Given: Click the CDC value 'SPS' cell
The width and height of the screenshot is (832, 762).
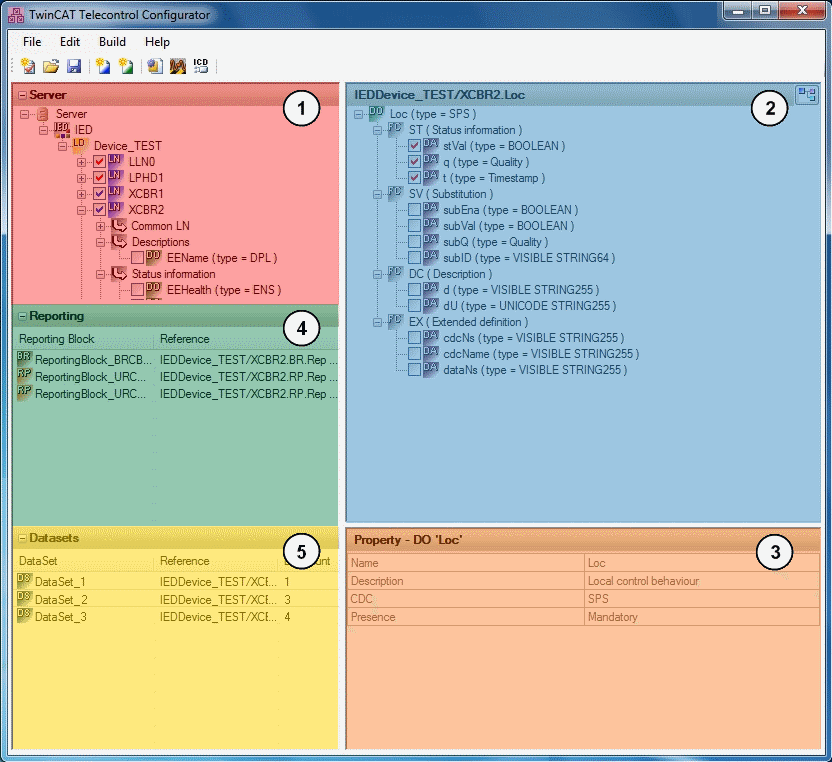Looking at the screenshot, I should click(702, 599).
